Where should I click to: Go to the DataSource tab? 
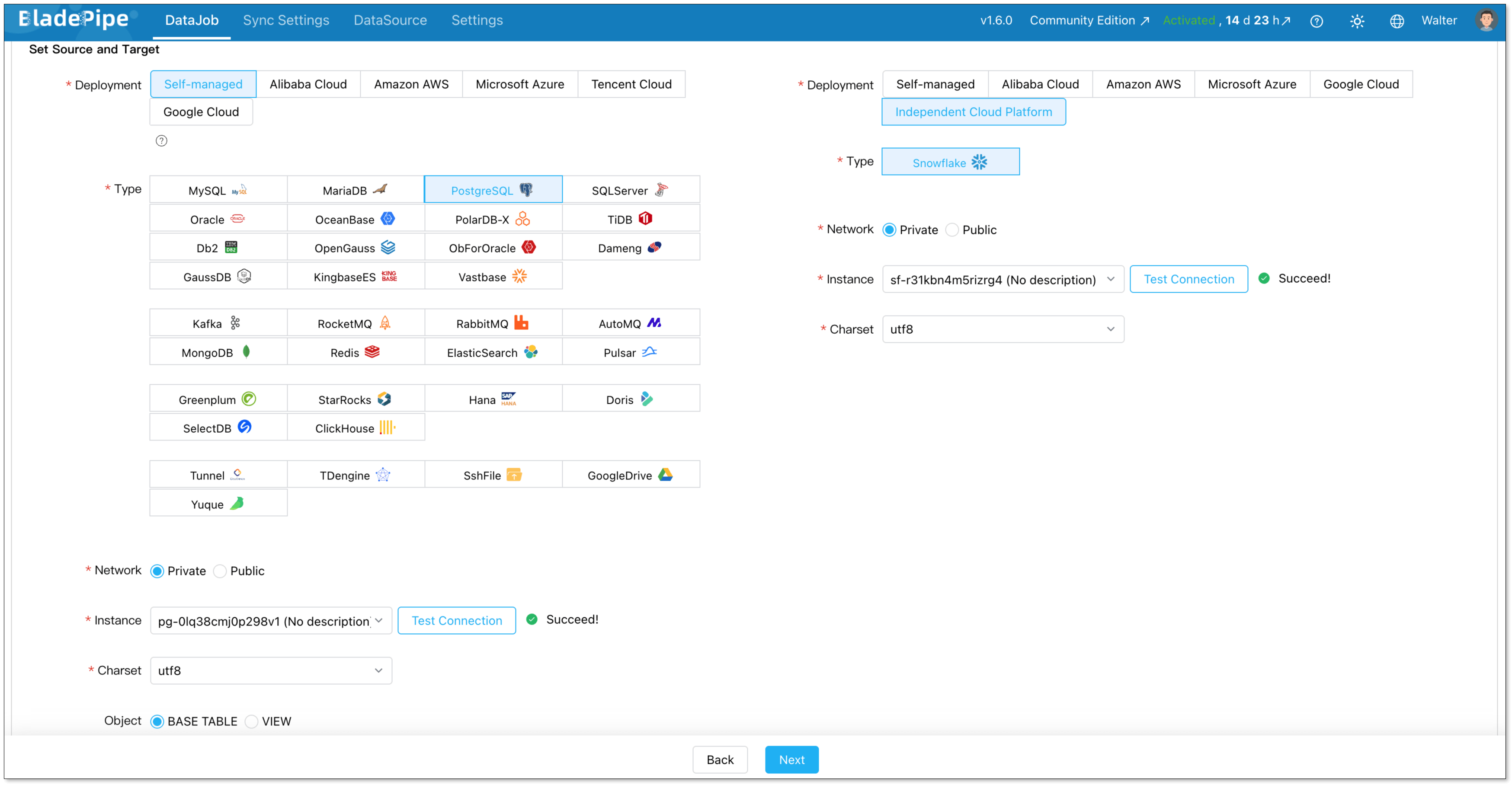click(390, 20)
